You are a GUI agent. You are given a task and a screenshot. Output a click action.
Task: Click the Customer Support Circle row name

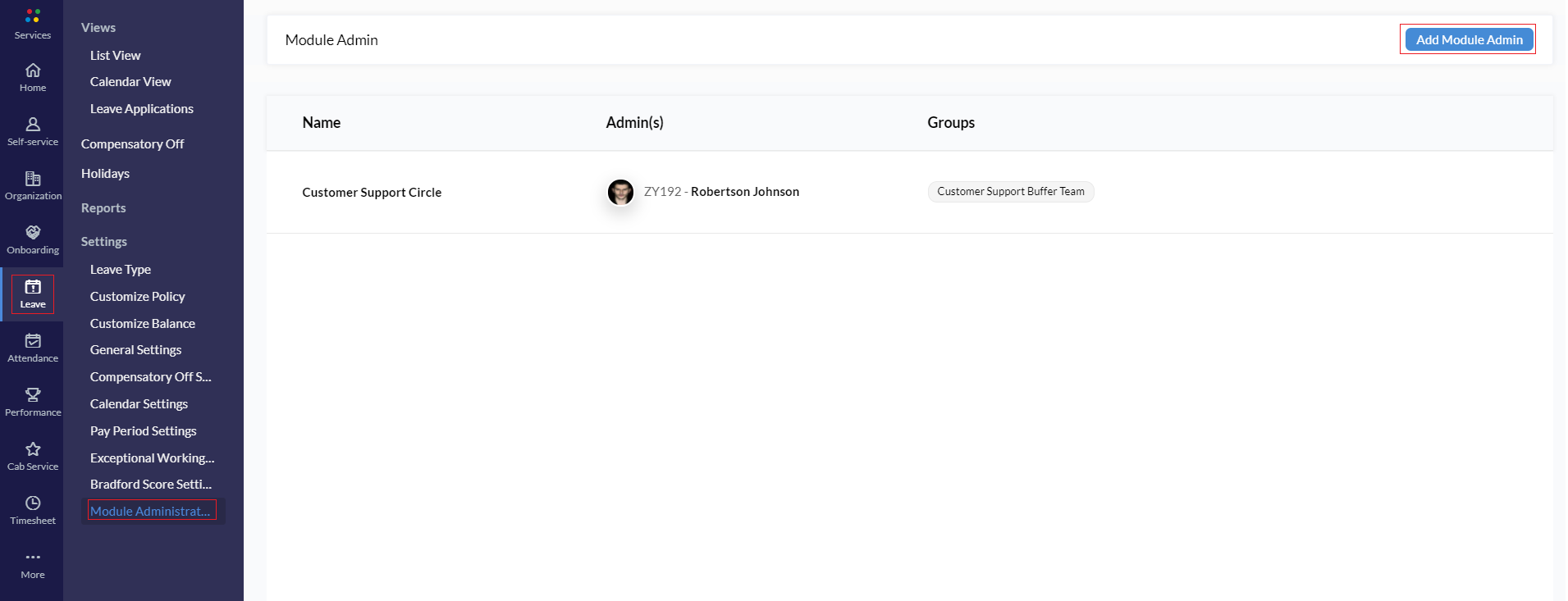[x=372, y=193]
